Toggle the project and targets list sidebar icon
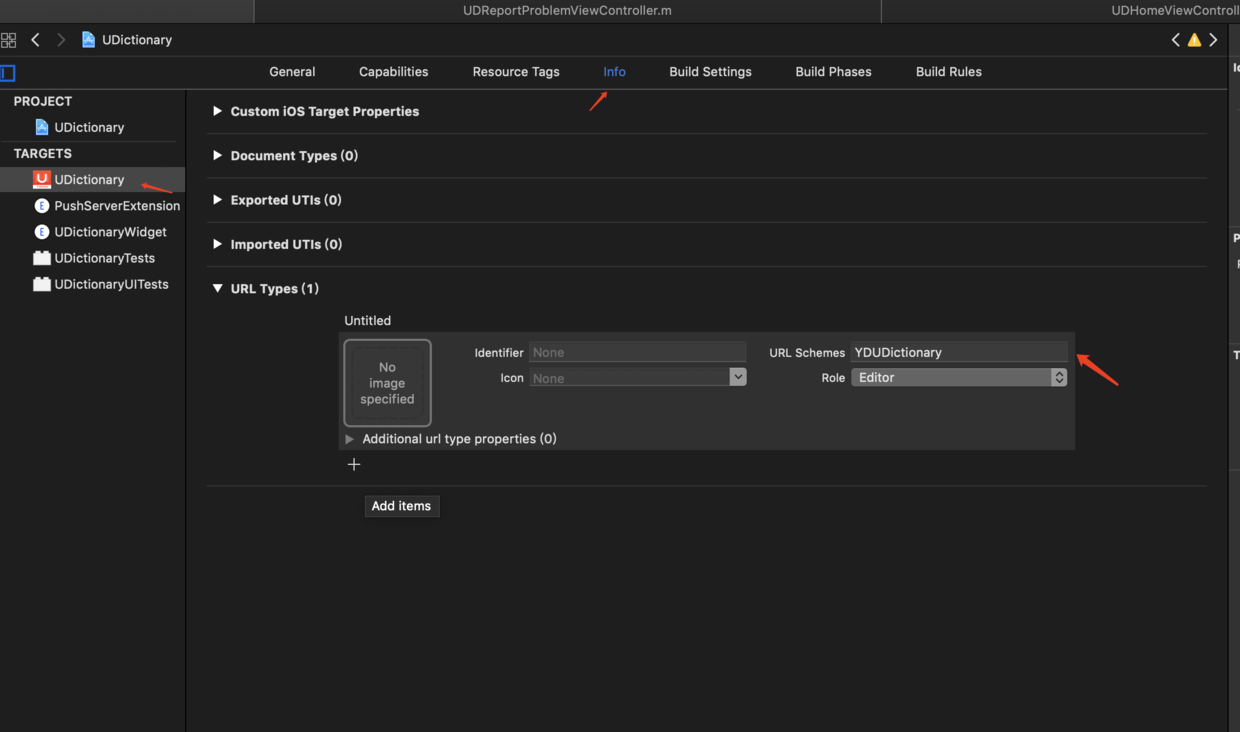This screenshot has height=732, width=1240. click(8, 72)
